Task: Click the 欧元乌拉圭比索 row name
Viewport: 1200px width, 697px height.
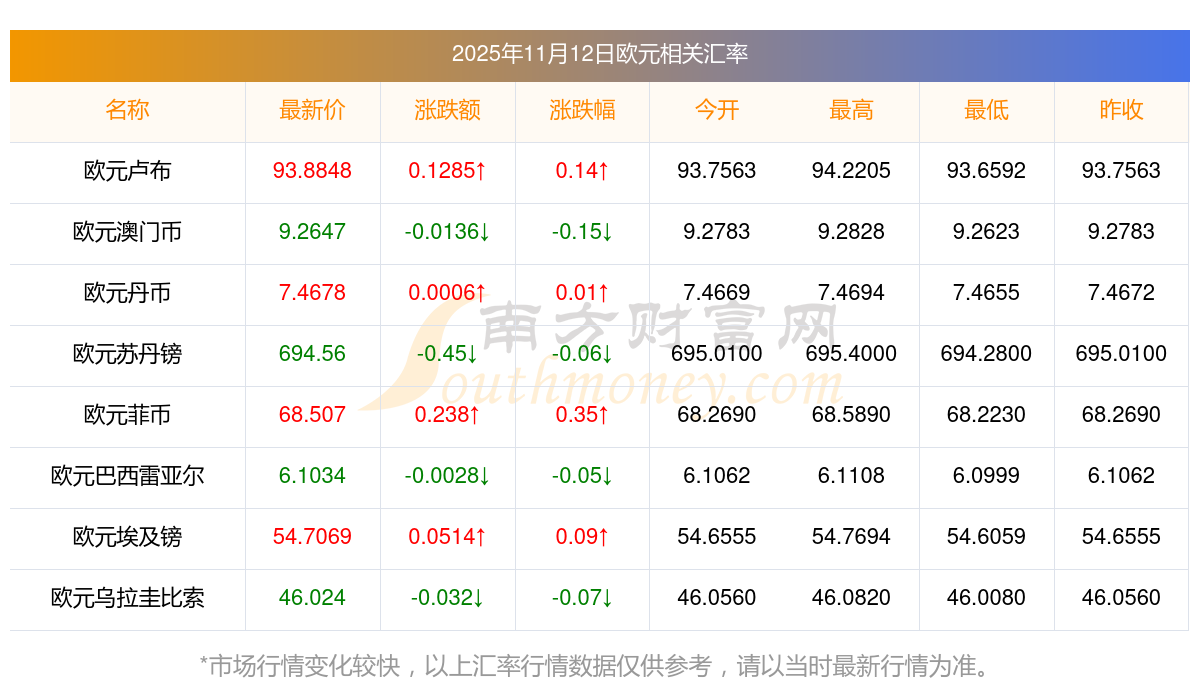Action: [127, 598]
